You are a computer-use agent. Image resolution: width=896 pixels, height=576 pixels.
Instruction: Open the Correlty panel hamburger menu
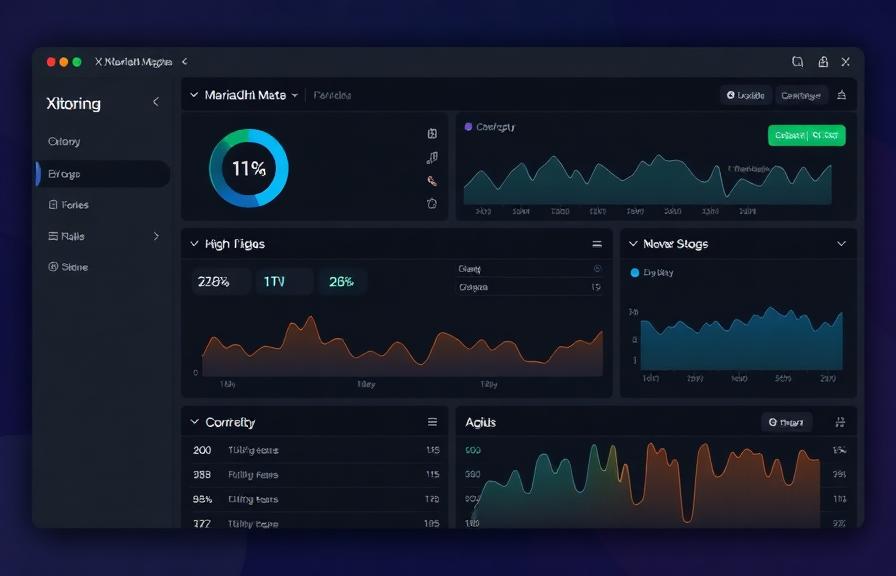(432, 422)
